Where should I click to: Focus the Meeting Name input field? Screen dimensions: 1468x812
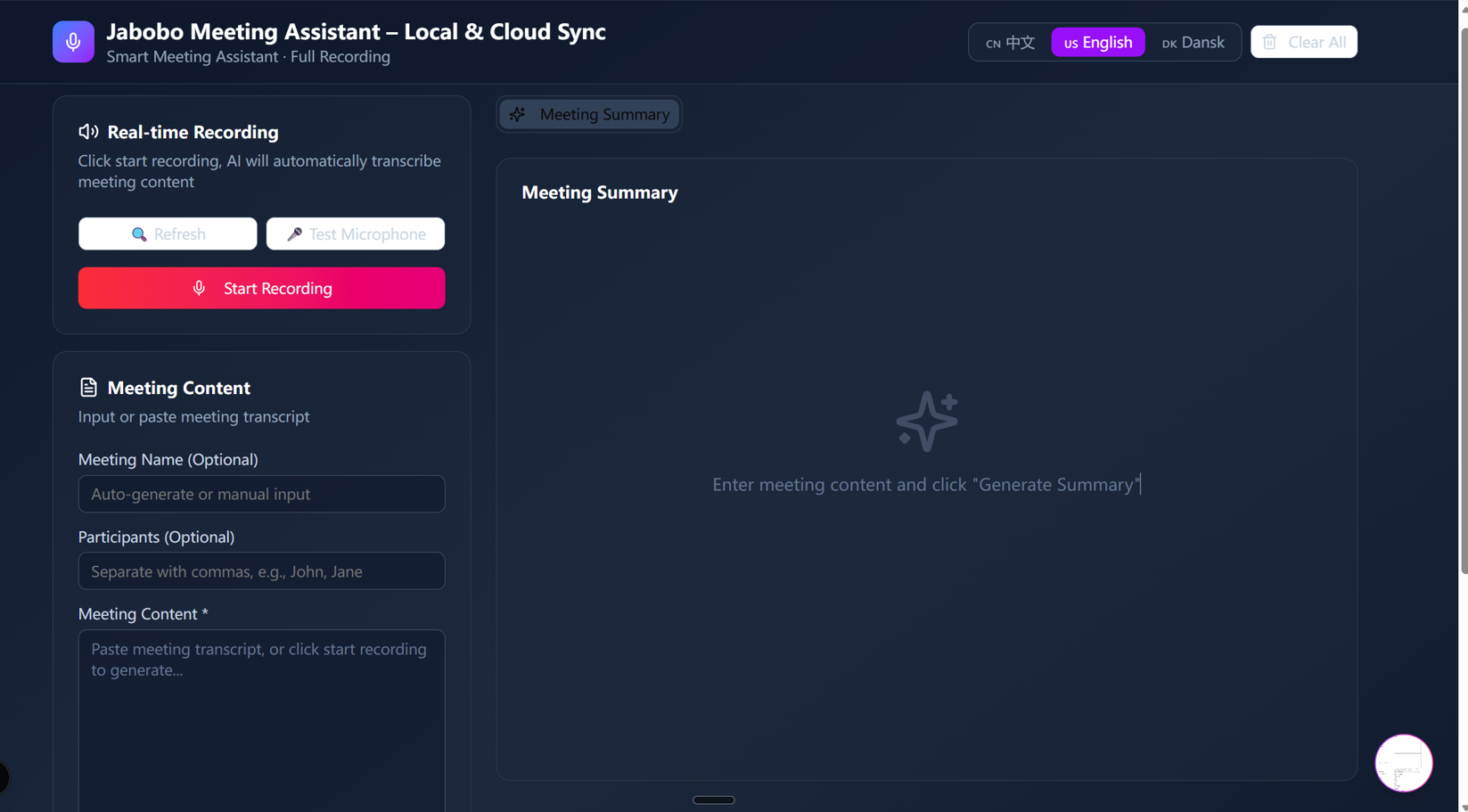[262, 494]
